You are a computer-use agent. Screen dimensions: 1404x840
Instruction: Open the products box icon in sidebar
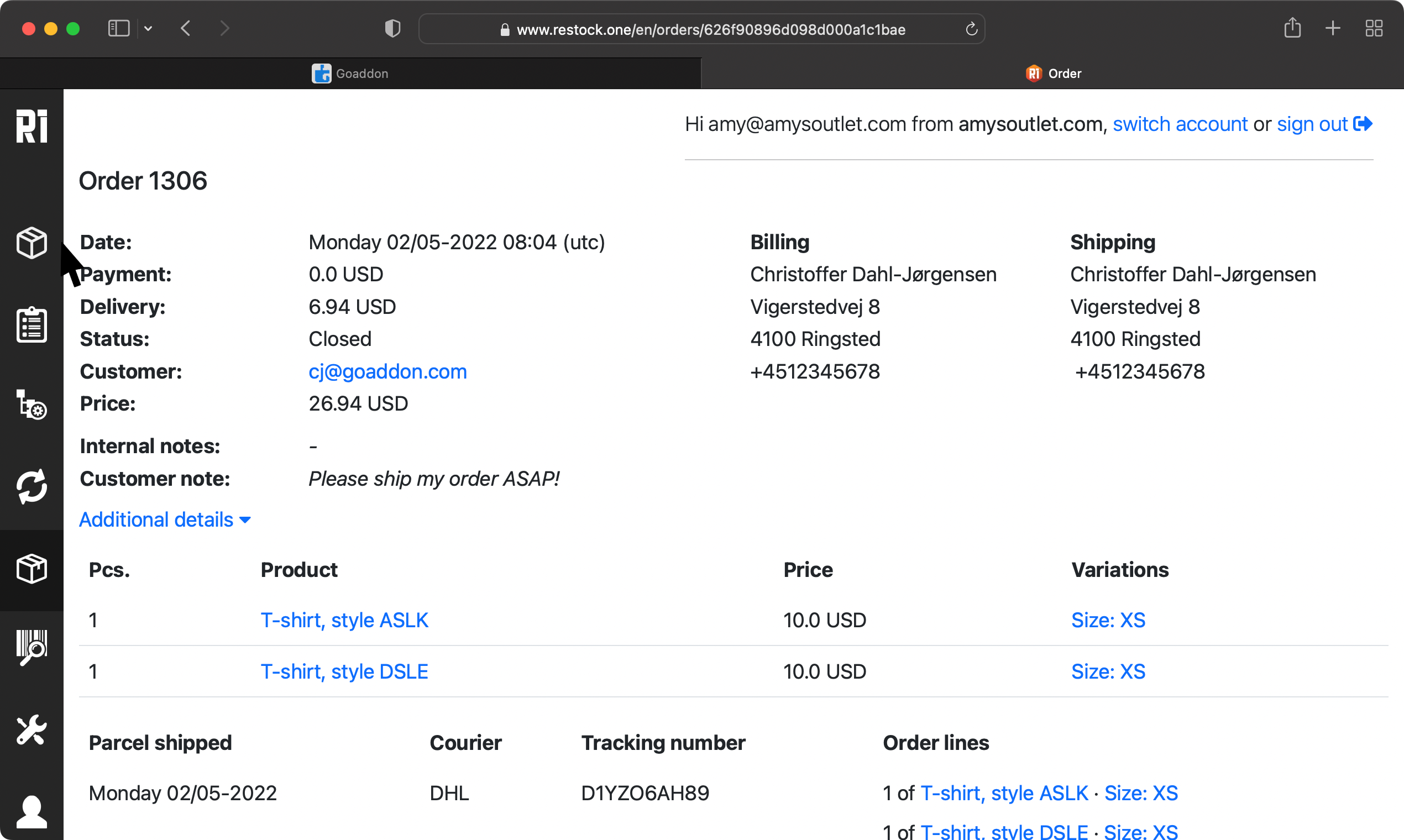click(x=32, y=242)
